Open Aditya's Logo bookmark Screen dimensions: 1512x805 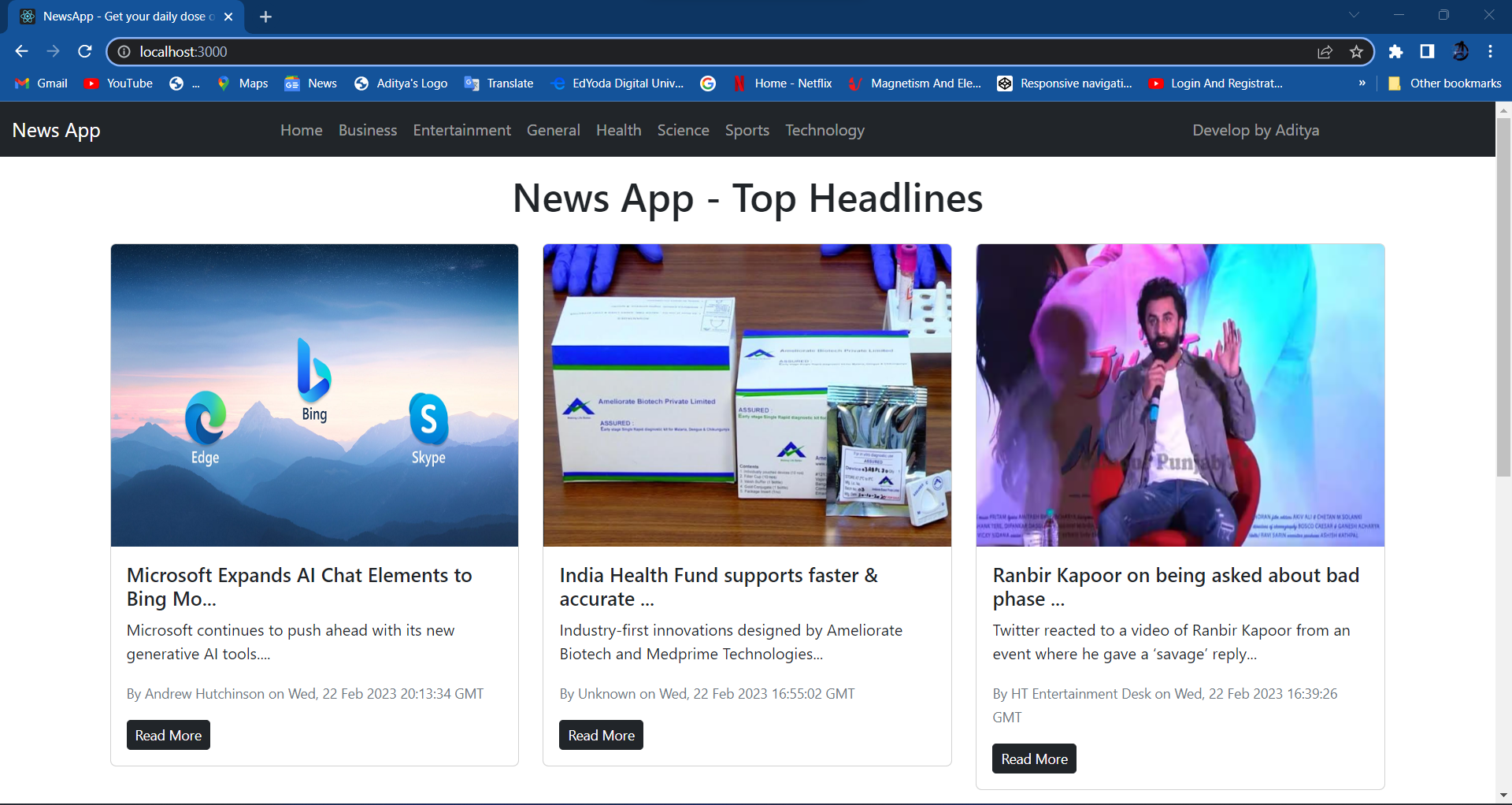pyautogui.click(x=401, y=83)
